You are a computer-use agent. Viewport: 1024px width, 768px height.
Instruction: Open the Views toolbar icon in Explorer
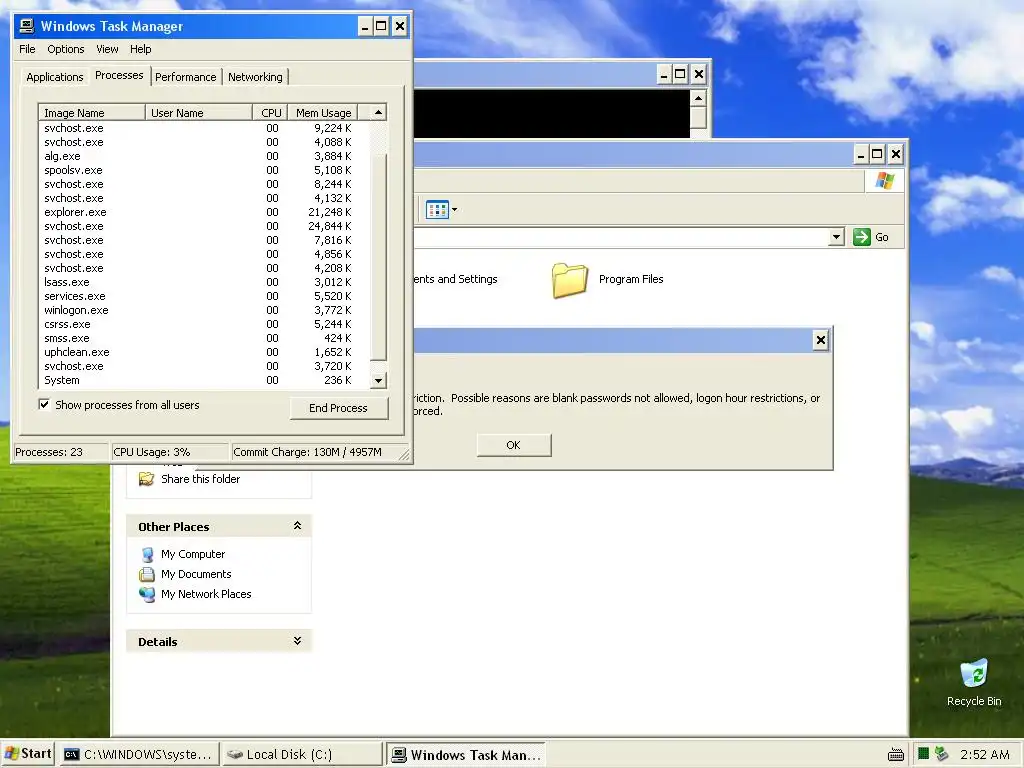click(x=437, y=210)
